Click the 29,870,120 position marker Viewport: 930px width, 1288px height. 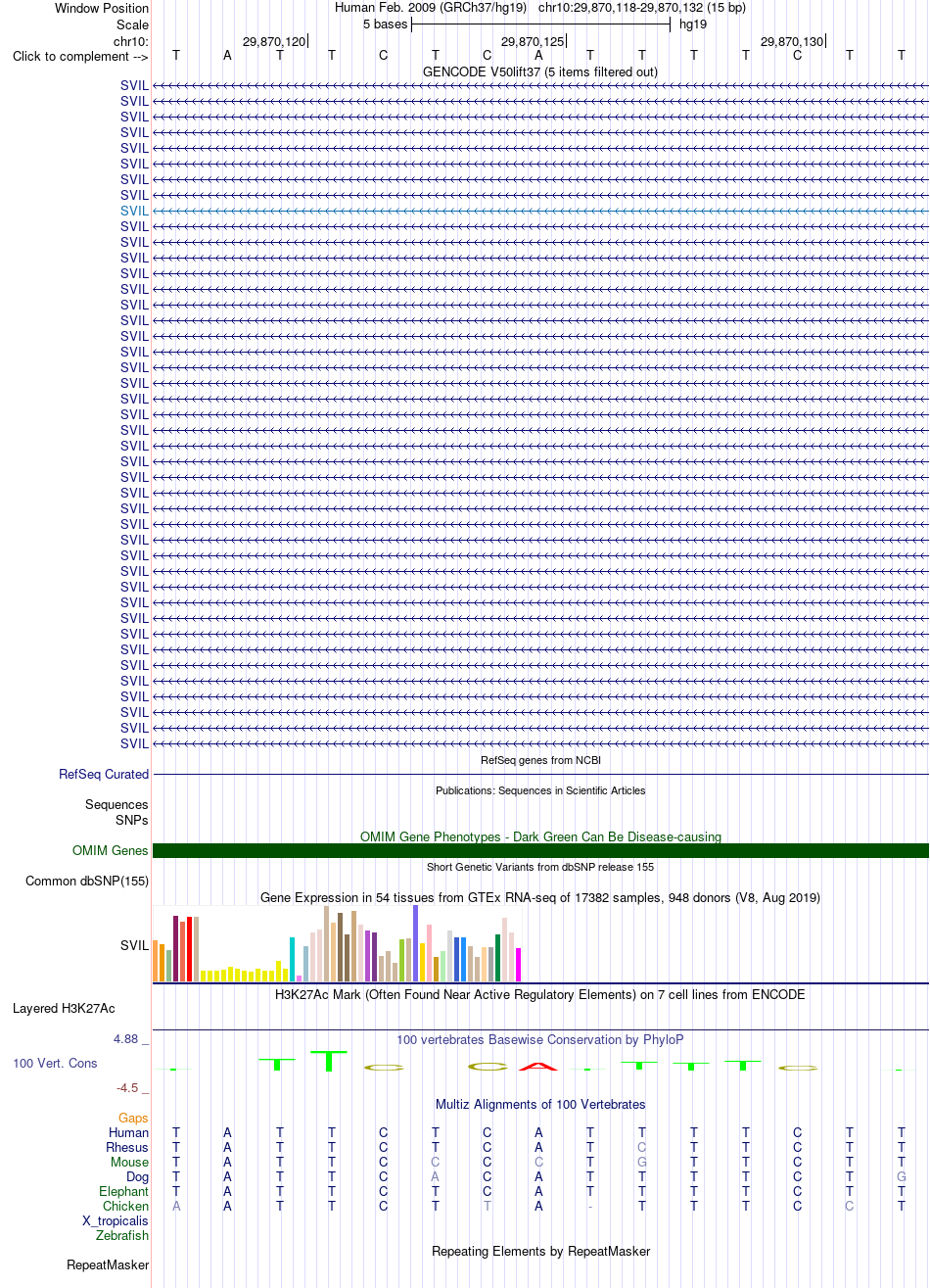(274, 41)
